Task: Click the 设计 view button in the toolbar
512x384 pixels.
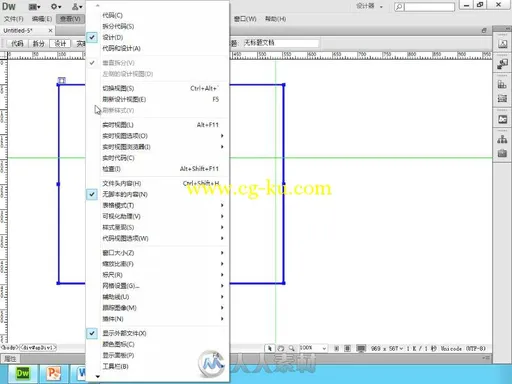Action: [x=60, y=43]
